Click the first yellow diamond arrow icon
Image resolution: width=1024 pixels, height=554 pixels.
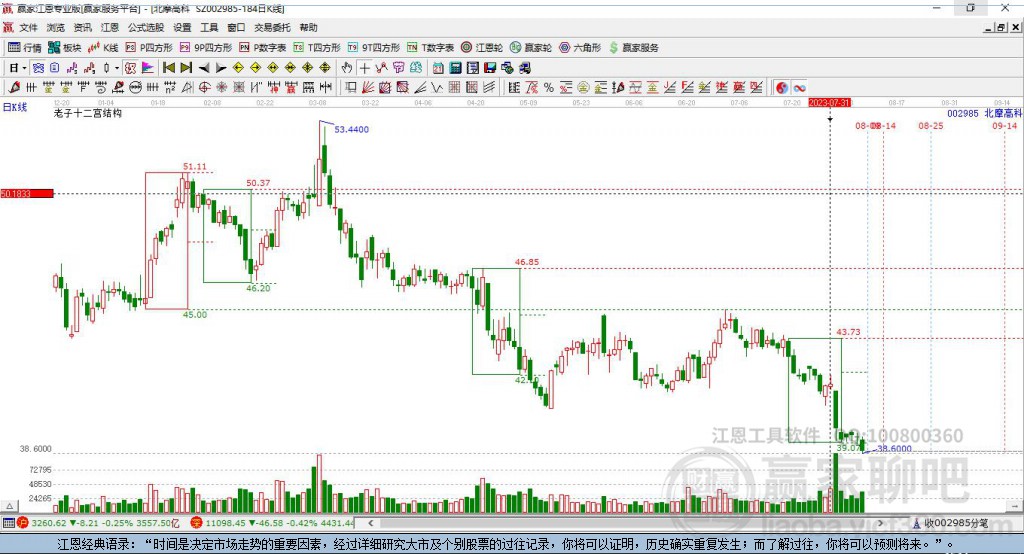pyautogui.click(x=238, y=68)
